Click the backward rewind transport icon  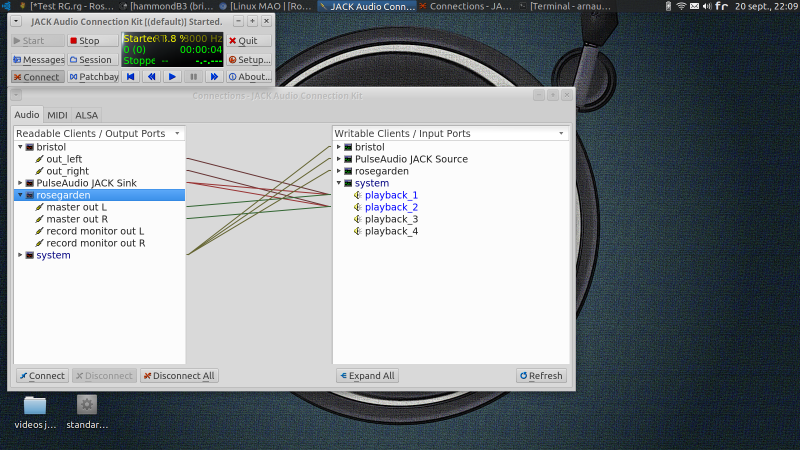coord(151,76)
